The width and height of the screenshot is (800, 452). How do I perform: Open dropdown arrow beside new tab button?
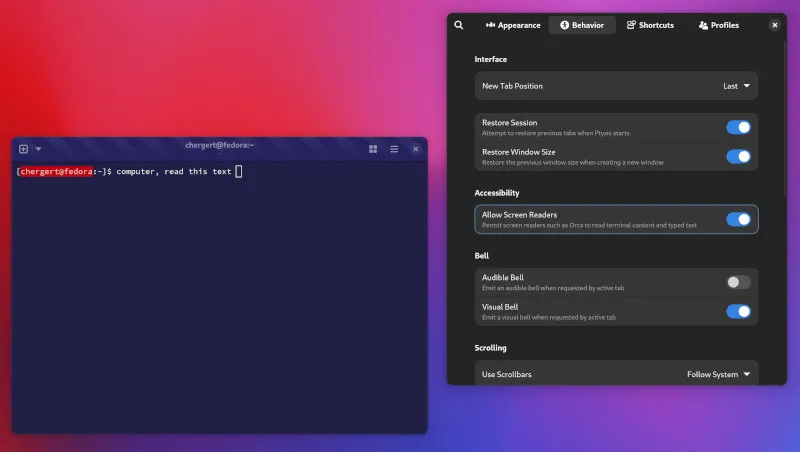pos(38,149)
